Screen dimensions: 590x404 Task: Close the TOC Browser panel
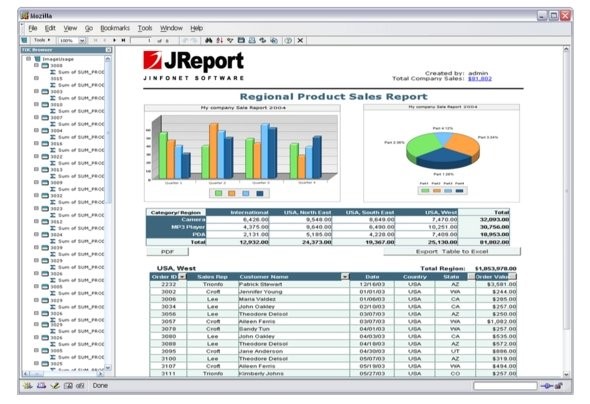click(x=108, y=50)
